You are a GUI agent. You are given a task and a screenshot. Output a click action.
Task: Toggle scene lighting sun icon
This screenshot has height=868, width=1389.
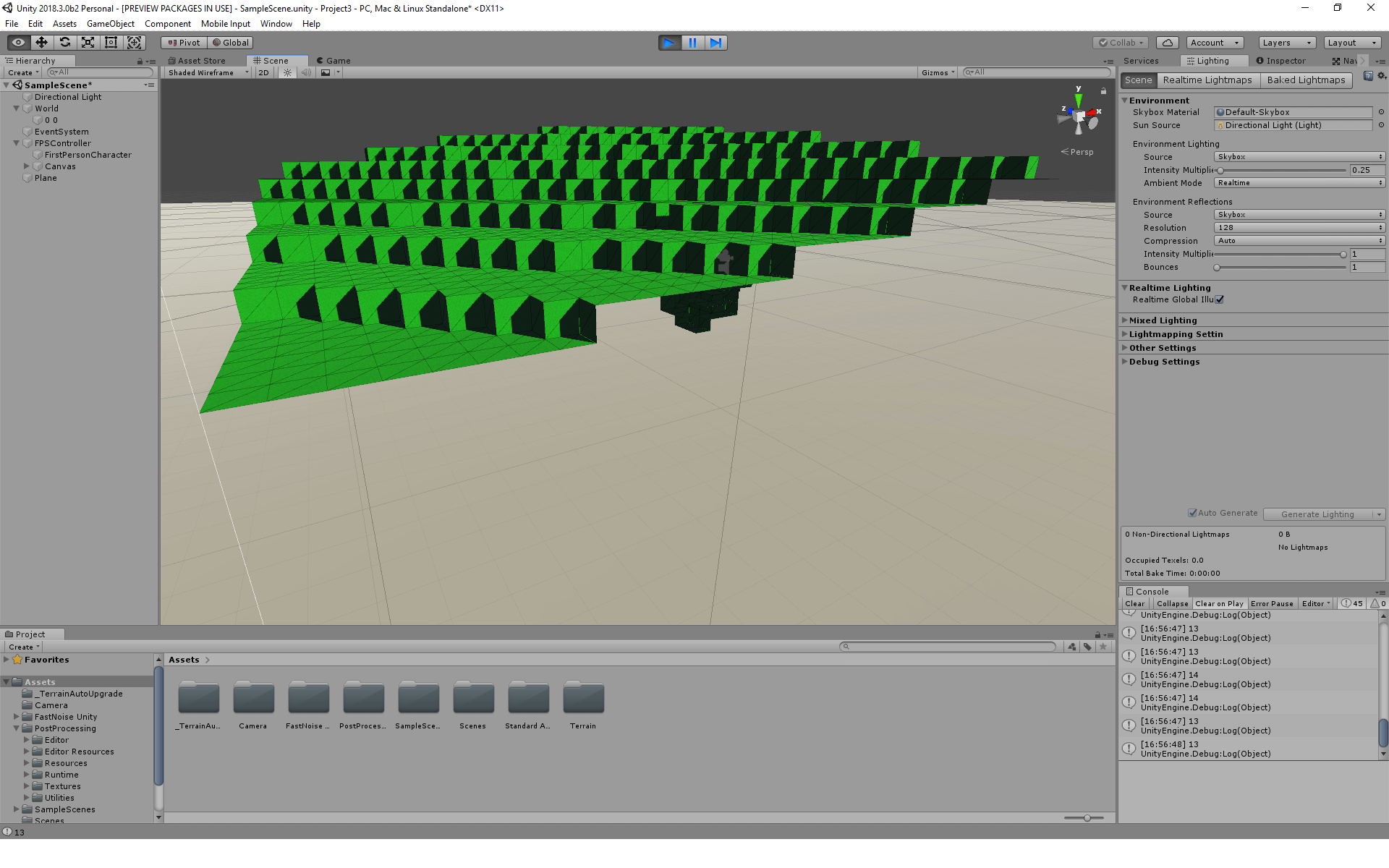287,72
